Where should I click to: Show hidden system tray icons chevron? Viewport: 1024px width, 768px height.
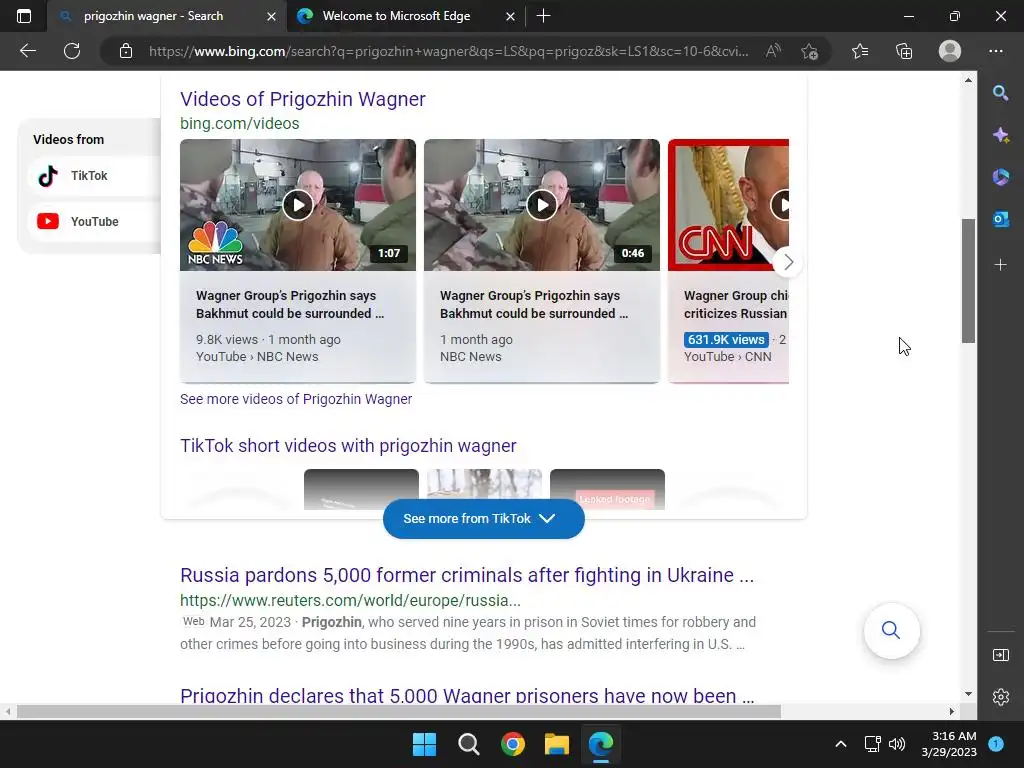[x=841, y=744]
